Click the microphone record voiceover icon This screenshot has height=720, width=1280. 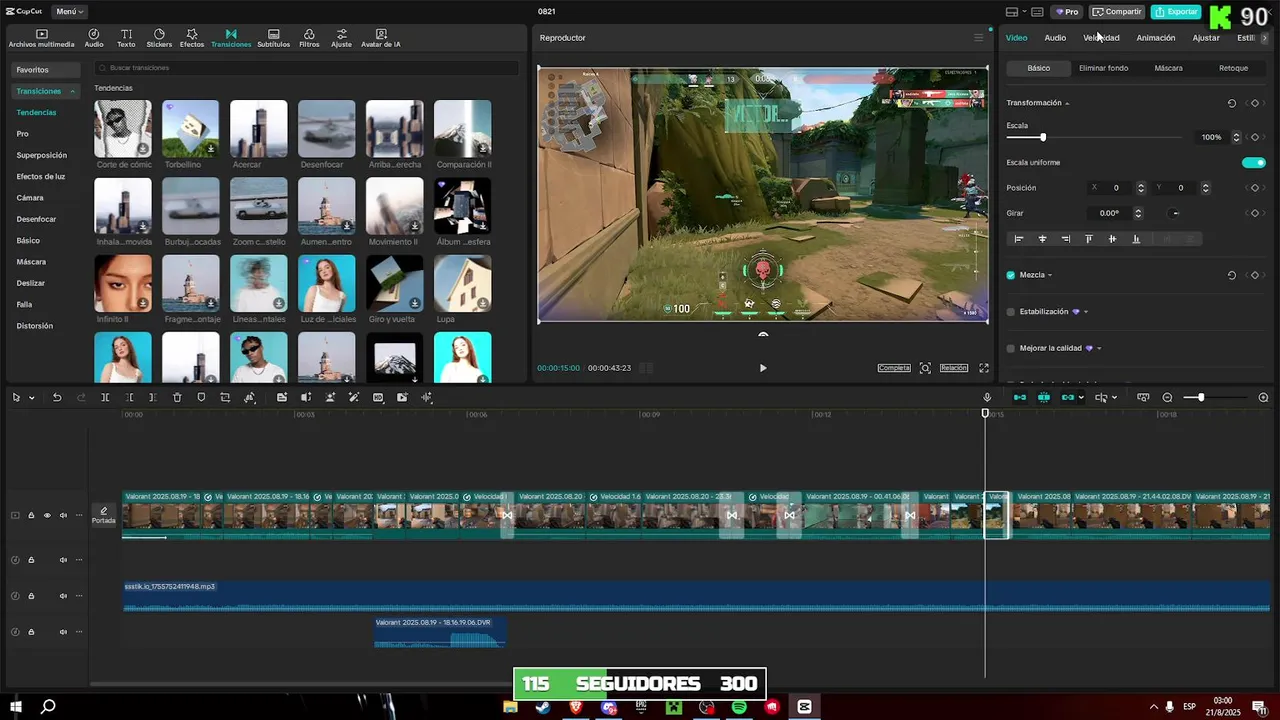click(987, 397)
